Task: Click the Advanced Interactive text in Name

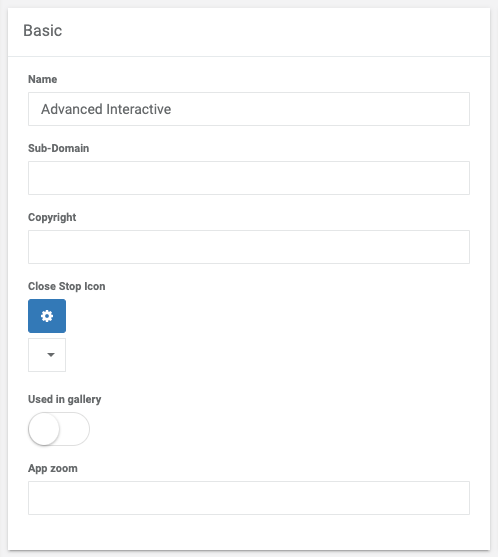Action: coord(106,109)
